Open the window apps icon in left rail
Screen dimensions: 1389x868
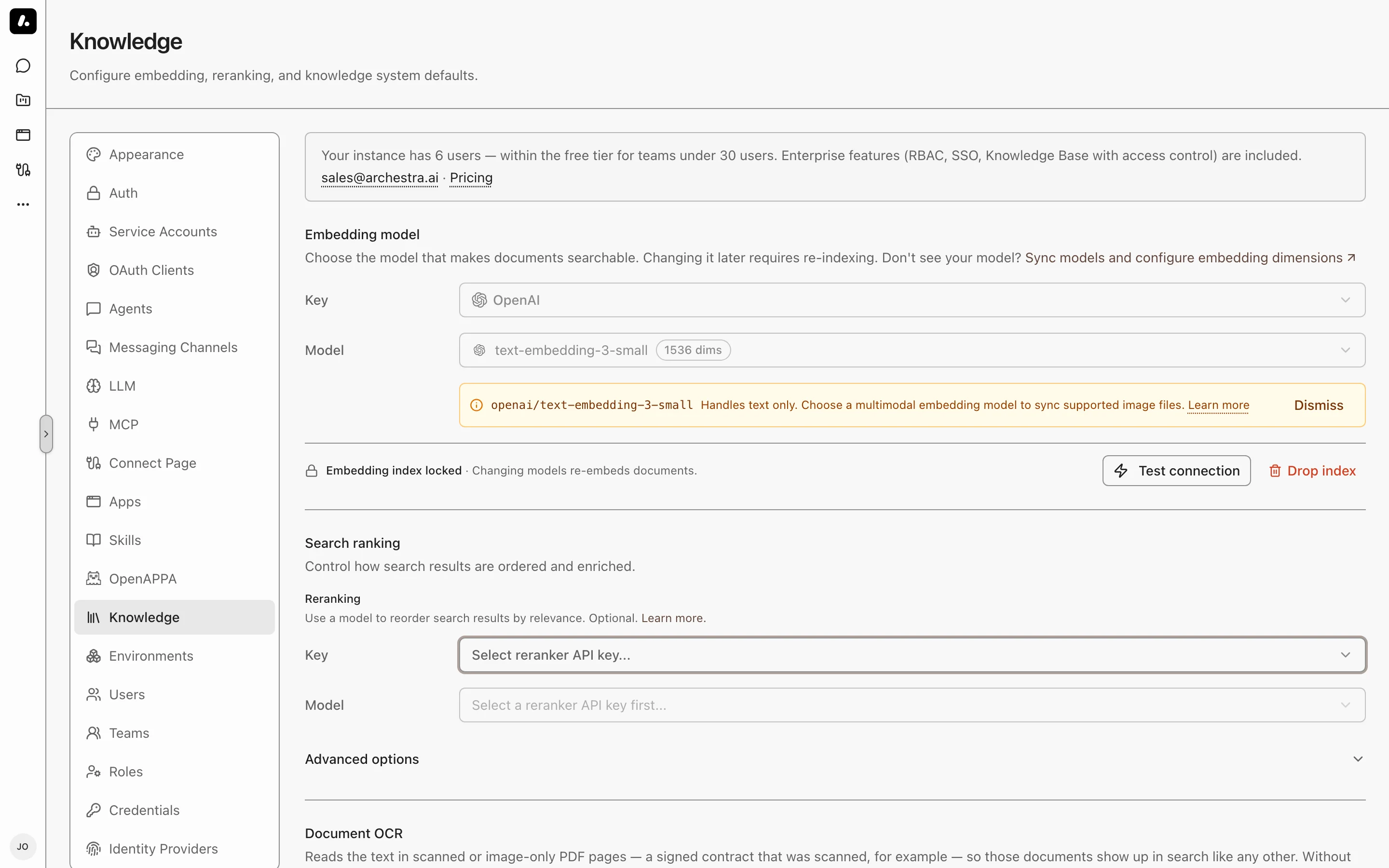pyautogui.click(x=23, y=135)
